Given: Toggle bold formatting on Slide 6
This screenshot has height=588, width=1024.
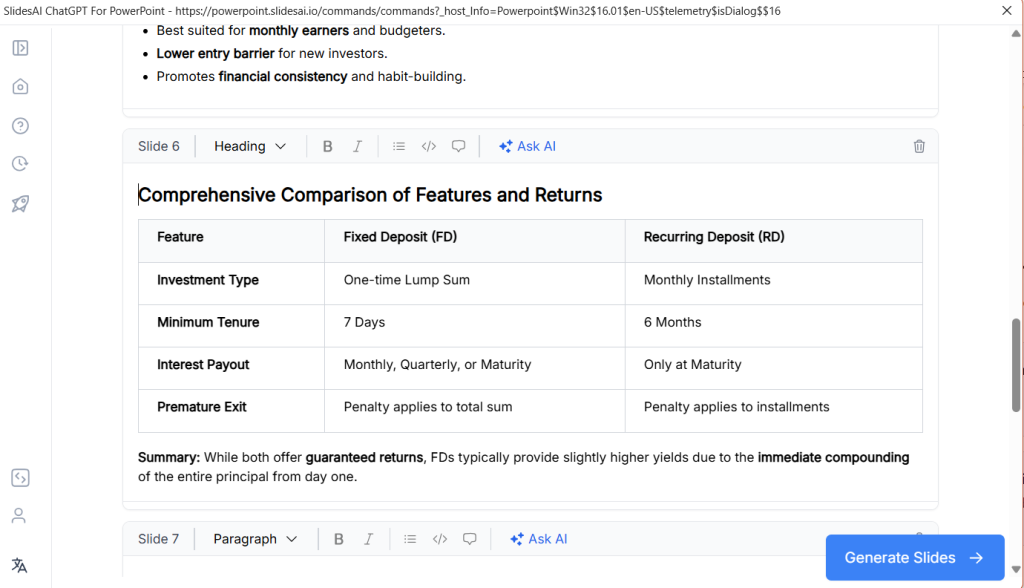Looking at the screenshot, I should [327, 146].
